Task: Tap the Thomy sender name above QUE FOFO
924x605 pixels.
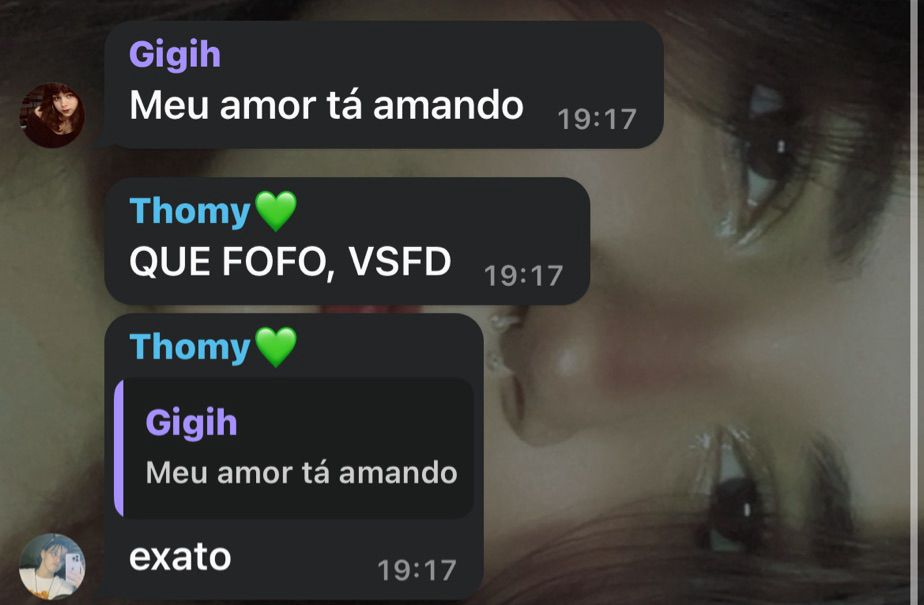Action: (190, 211)
